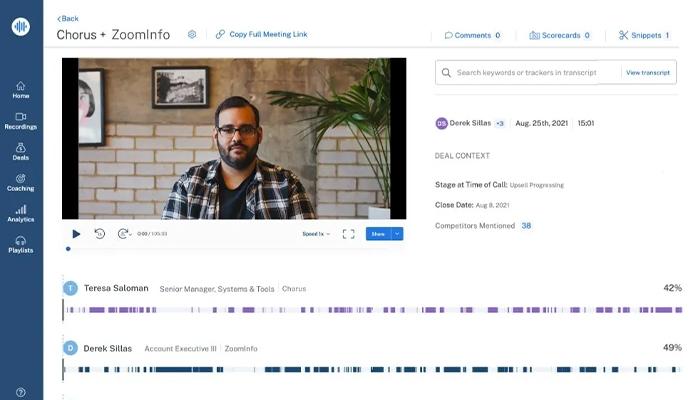
Task: Enter fullscreen video mode
Action: click(349, 234)
